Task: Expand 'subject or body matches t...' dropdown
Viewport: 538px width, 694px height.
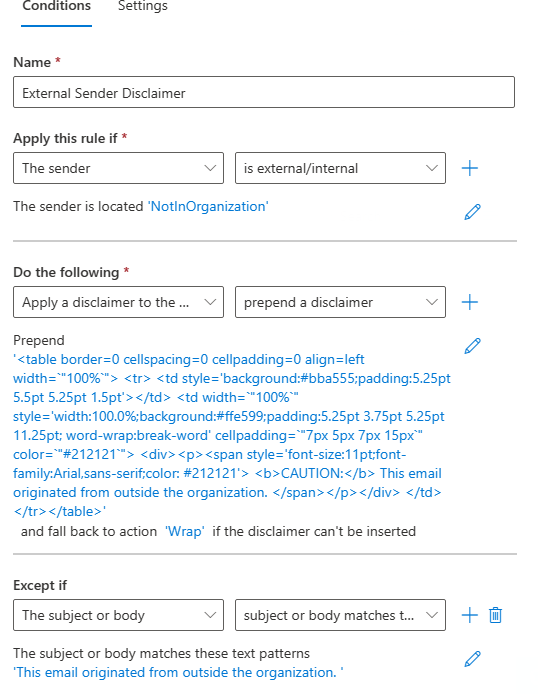Action: [340, 615]
